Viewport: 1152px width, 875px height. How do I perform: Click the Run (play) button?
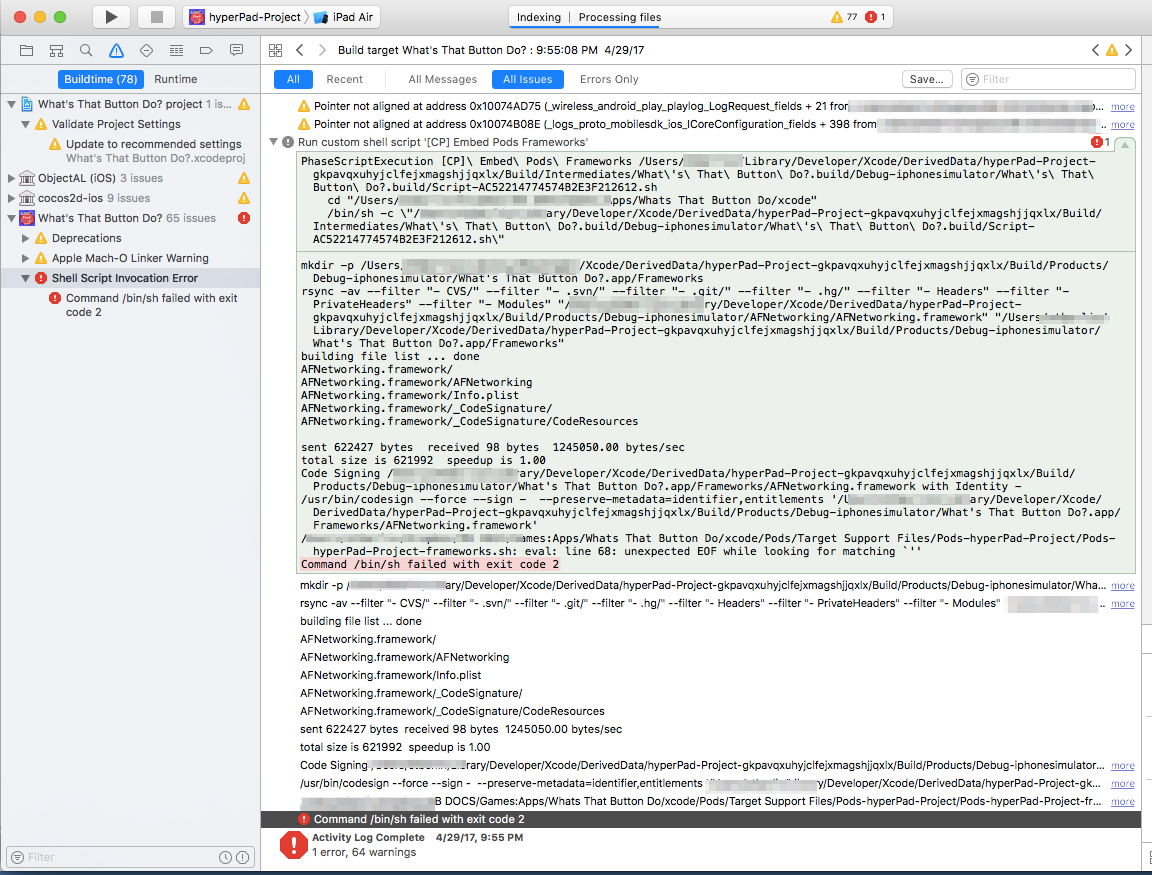tap(111, 17)
